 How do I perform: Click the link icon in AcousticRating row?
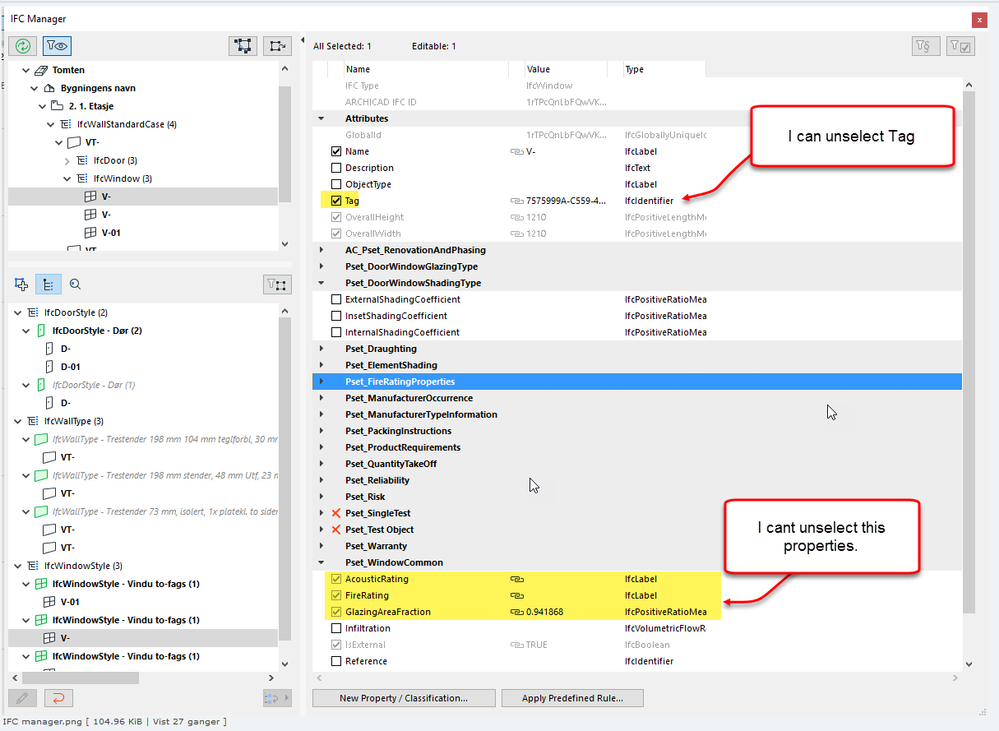coord(517,579)
